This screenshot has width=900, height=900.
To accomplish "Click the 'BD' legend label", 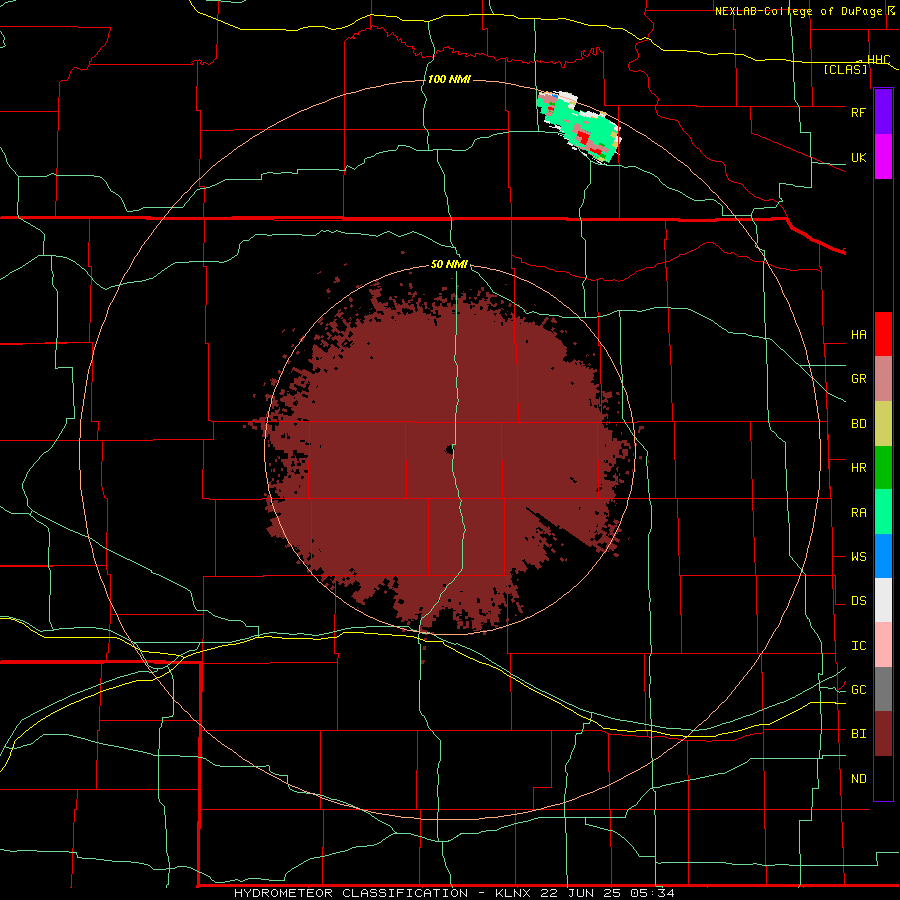I will pyautogui.click(x=858, y=424).
